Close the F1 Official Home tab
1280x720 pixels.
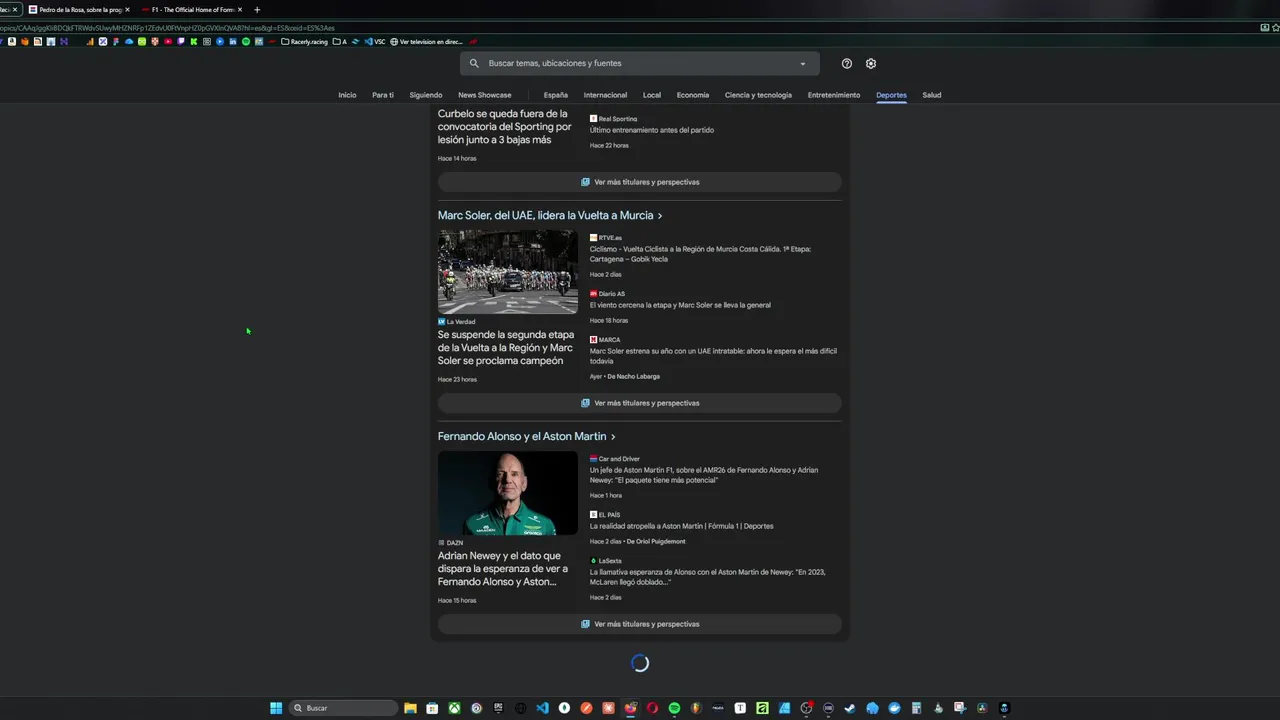pyautogui.click(x=240, y=9)
